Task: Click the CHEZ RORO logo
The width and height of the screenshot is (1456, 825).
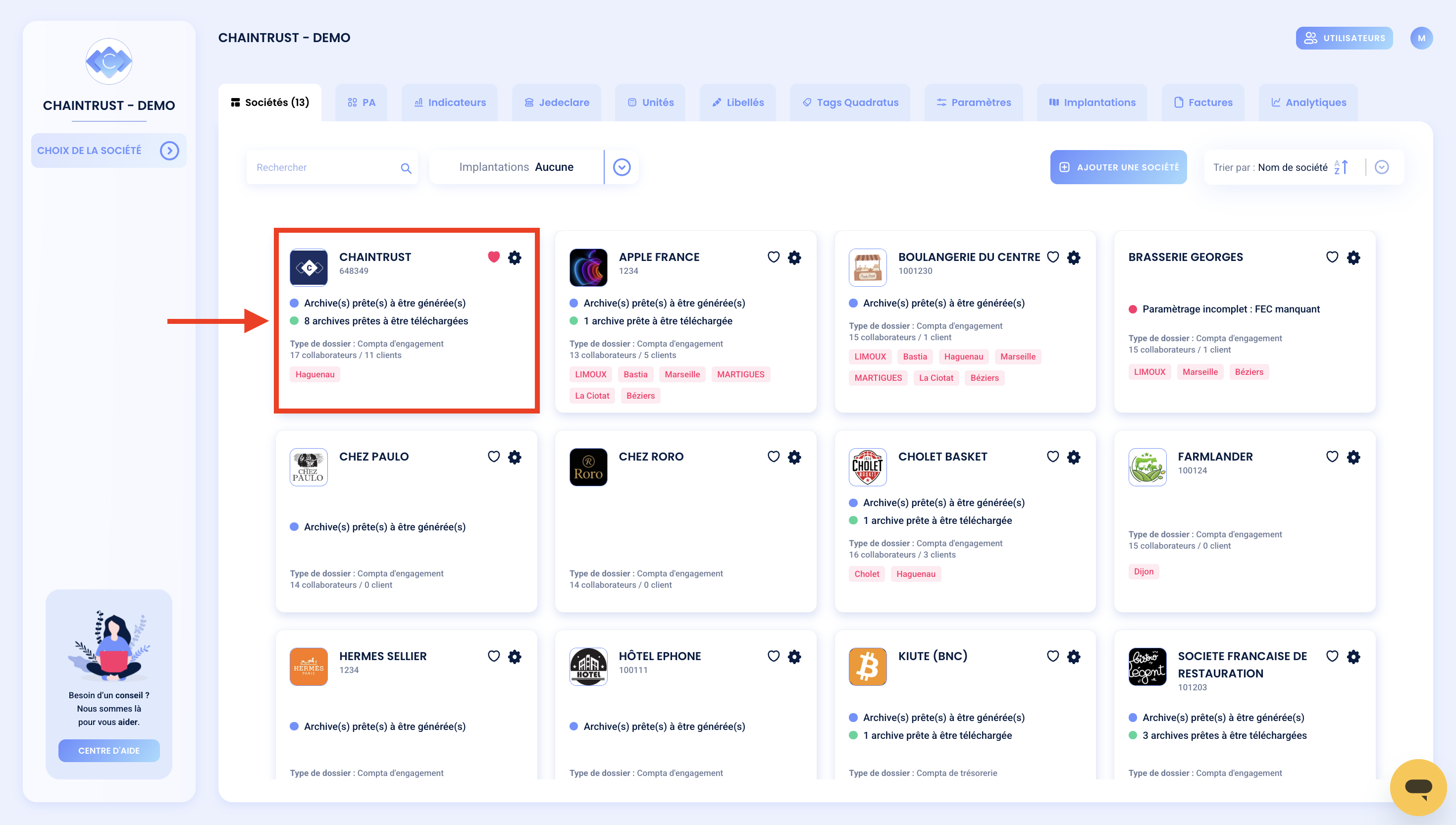Action: tap(588, 466)
